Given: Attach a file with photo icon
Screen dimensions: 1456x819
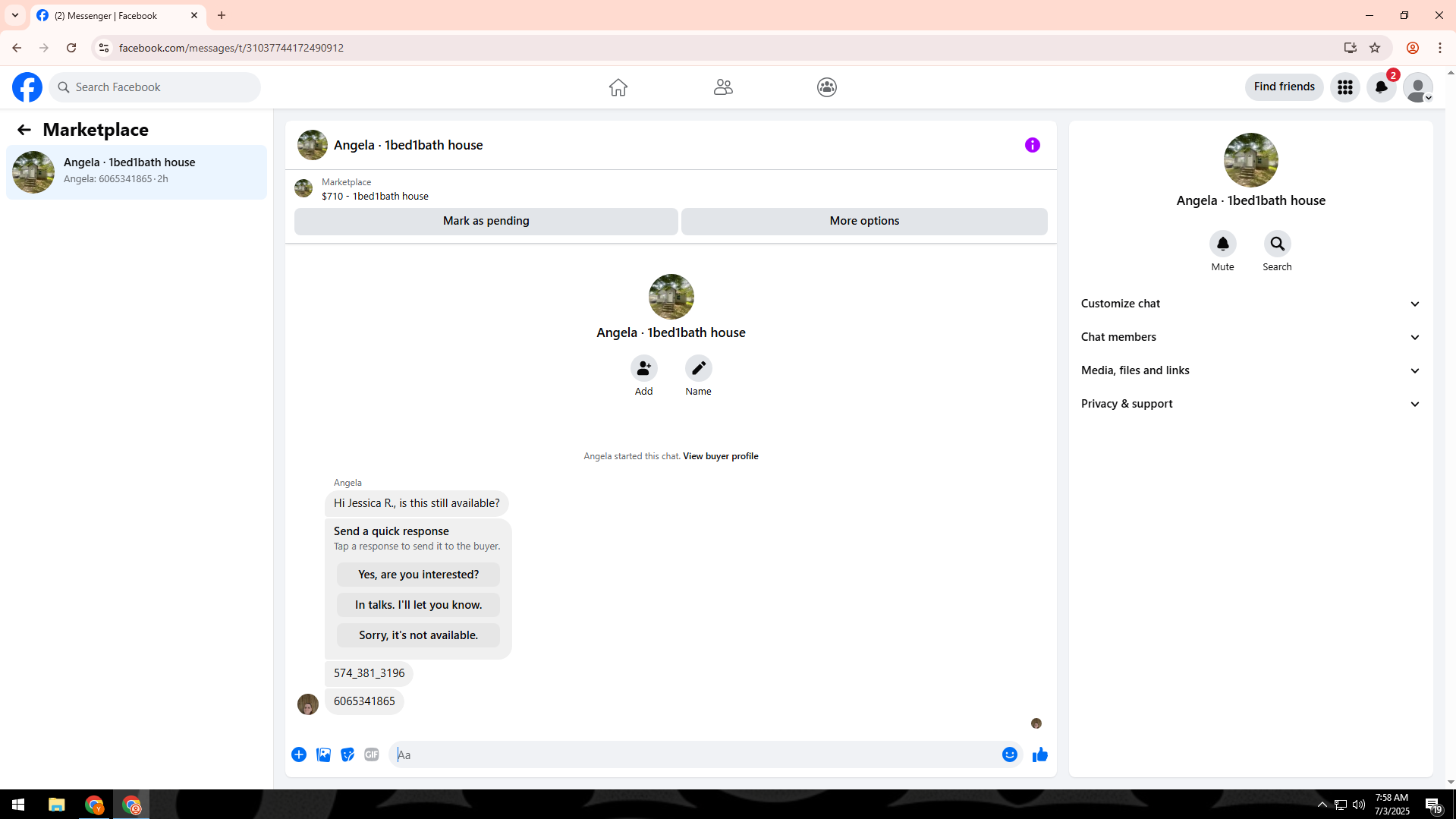Looking at the screenshot, I should 323,754.
